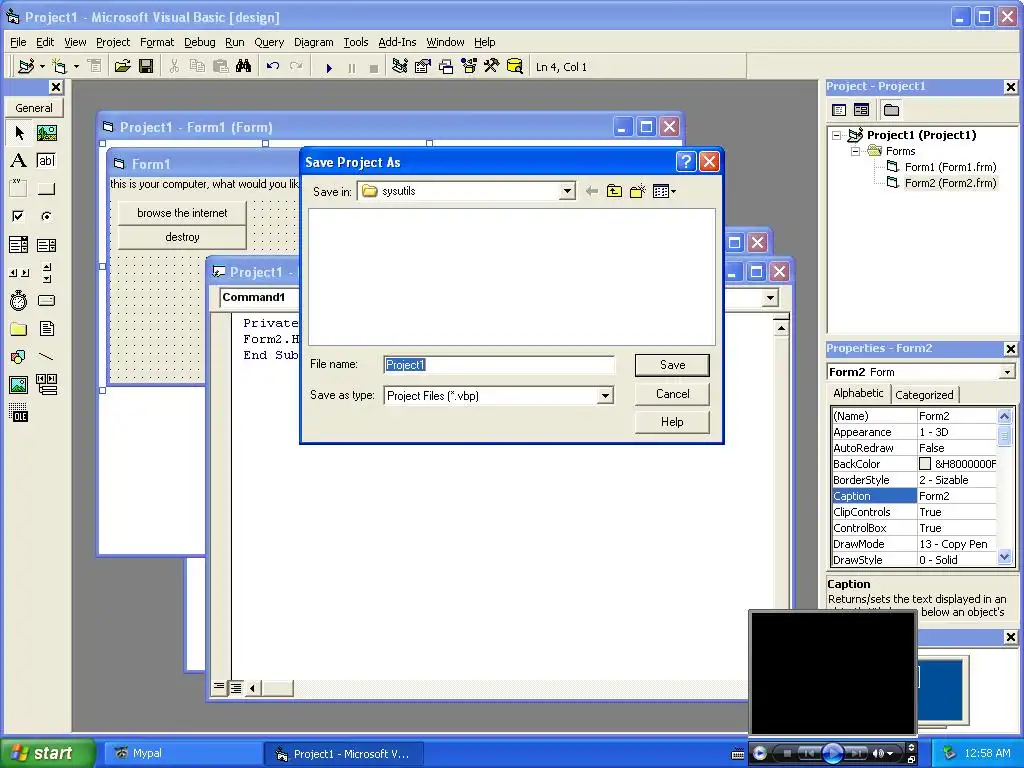1024x768 pixels.
Task: Click the Save Project floppy icon
Action: click(x=146, y=67)
